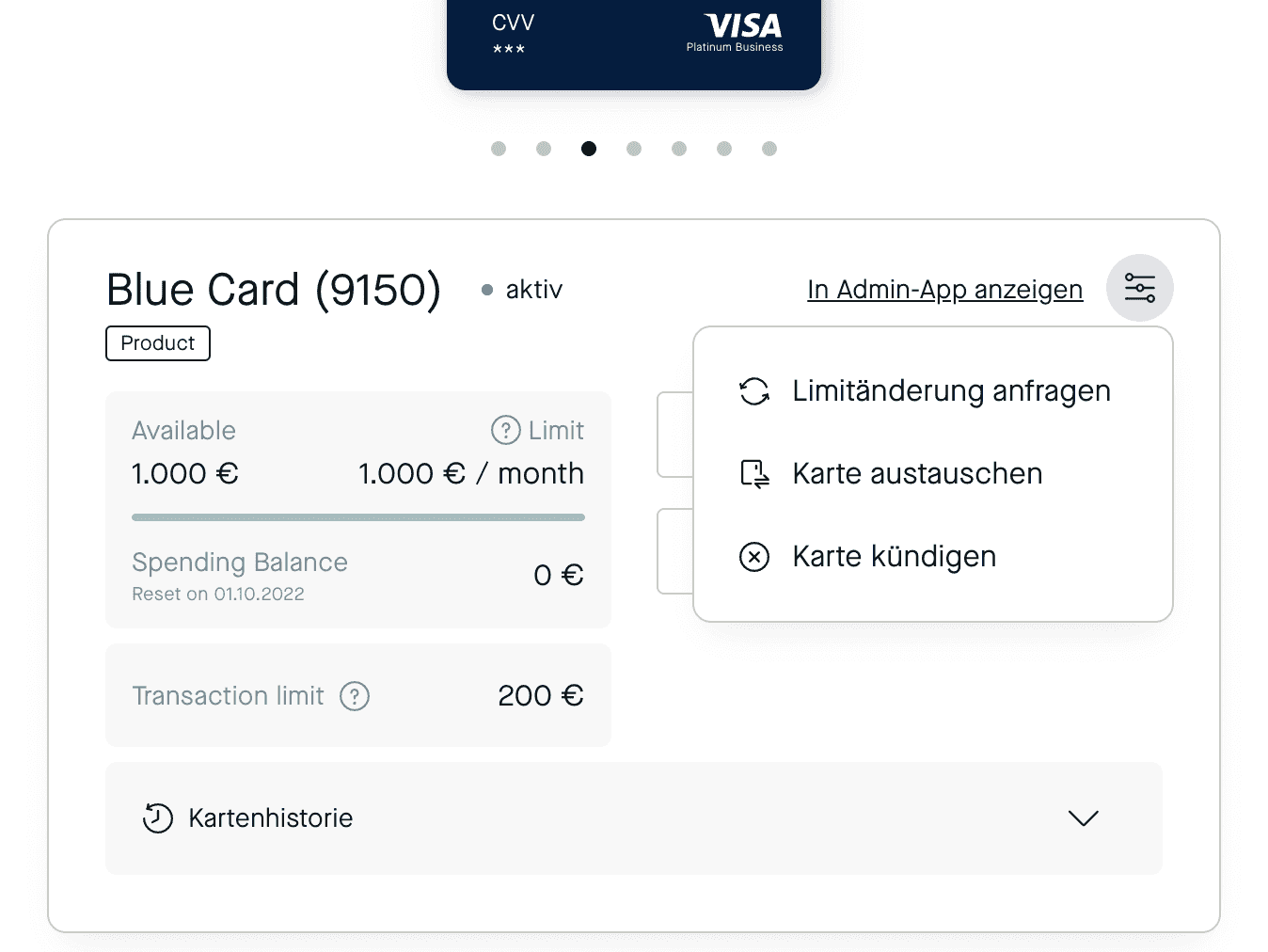Image resolution: width=1268 pixels, height=952 pixels.
Task: Select the third carousel dot
Action: (588, 148)
